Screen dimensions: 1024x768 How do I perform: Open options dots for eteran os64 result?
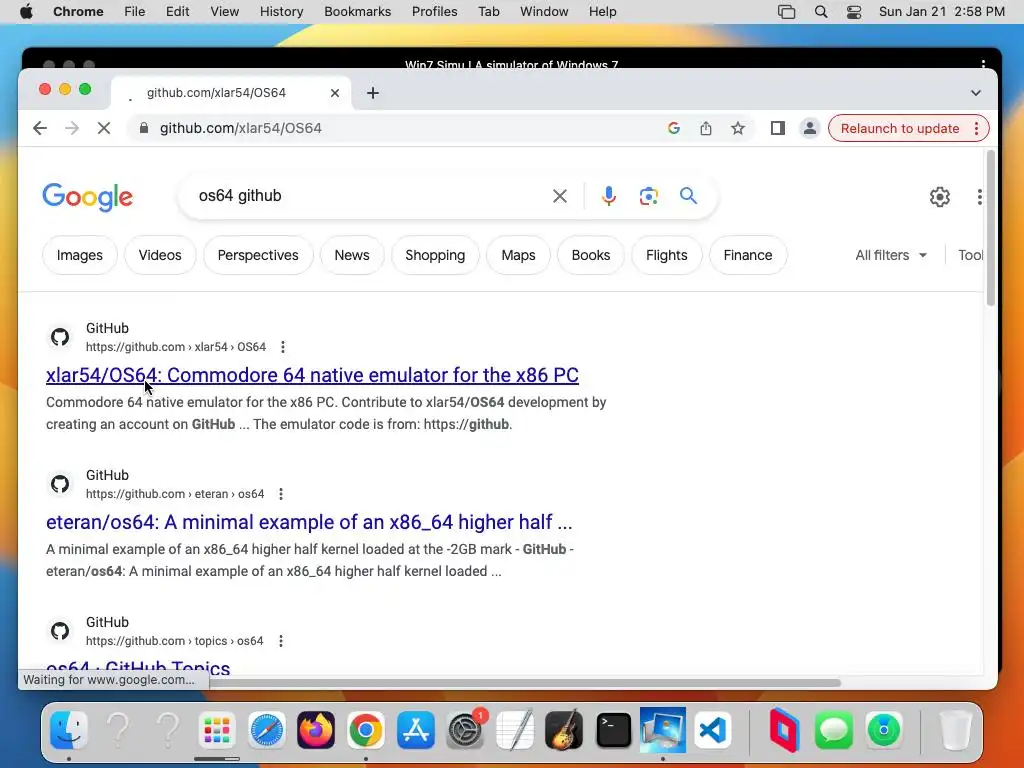[x=281, y=494]
